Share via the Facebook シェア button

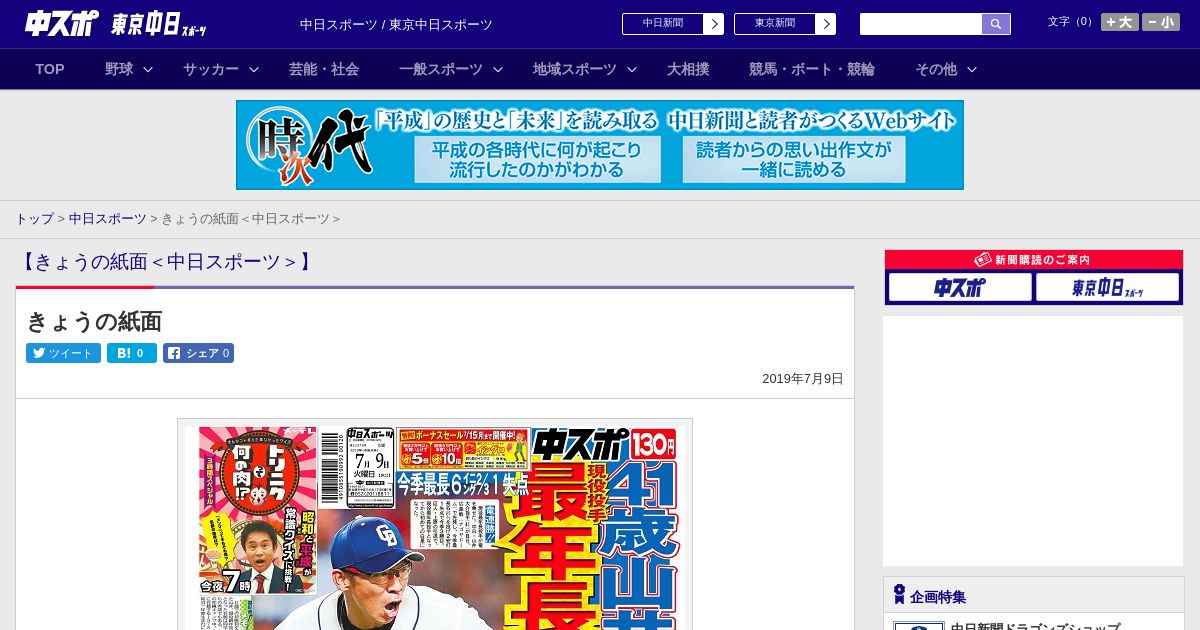point(199,353)
